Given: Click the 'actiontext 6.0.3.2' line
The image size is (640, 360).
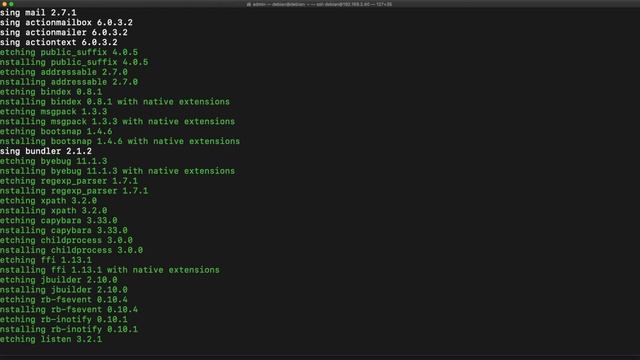Looking at the screenshot, I should [59, 42].
